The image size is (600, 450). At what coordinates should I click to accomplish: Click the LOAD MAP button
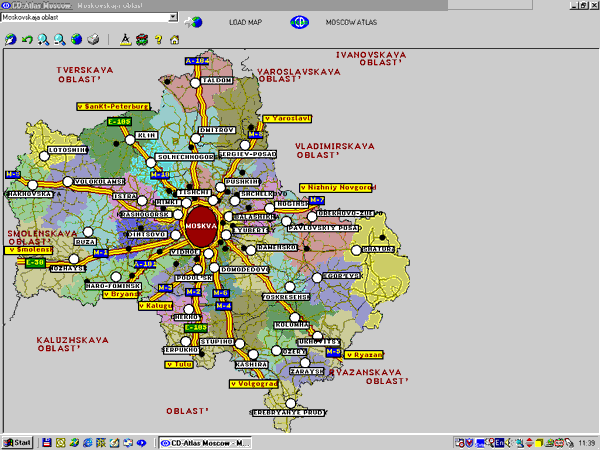click(245, 22)
